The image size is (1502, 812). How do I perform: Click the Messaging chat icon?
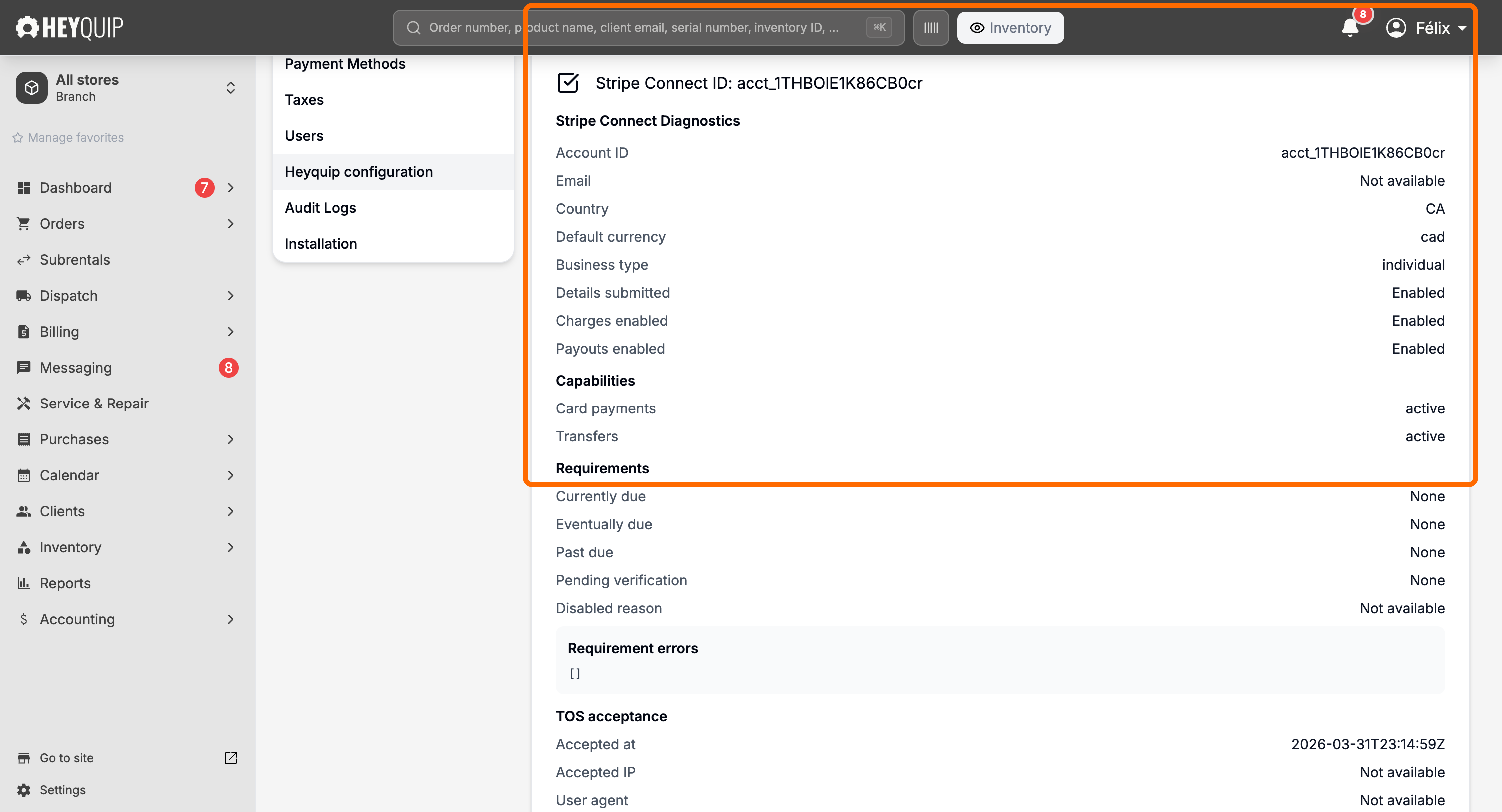(24, 367)
